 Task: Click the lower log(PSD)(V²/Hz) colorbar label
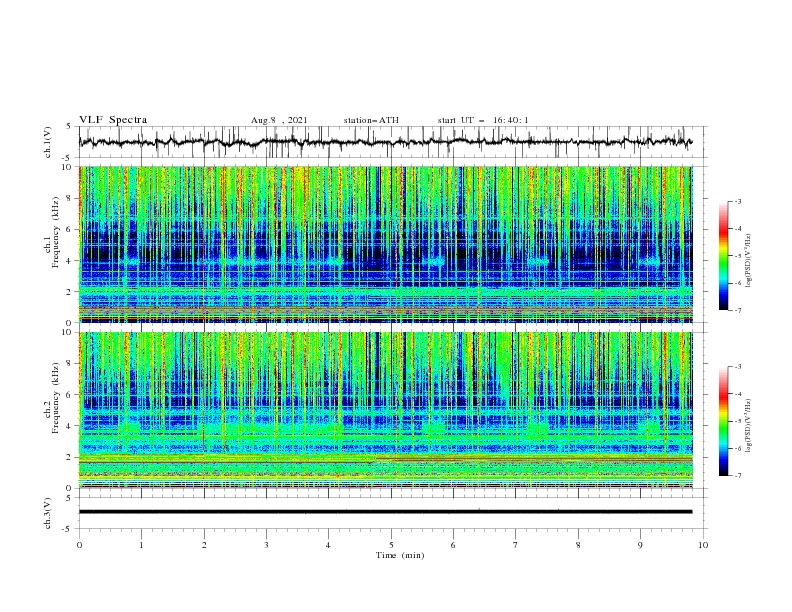pos(749,426)
